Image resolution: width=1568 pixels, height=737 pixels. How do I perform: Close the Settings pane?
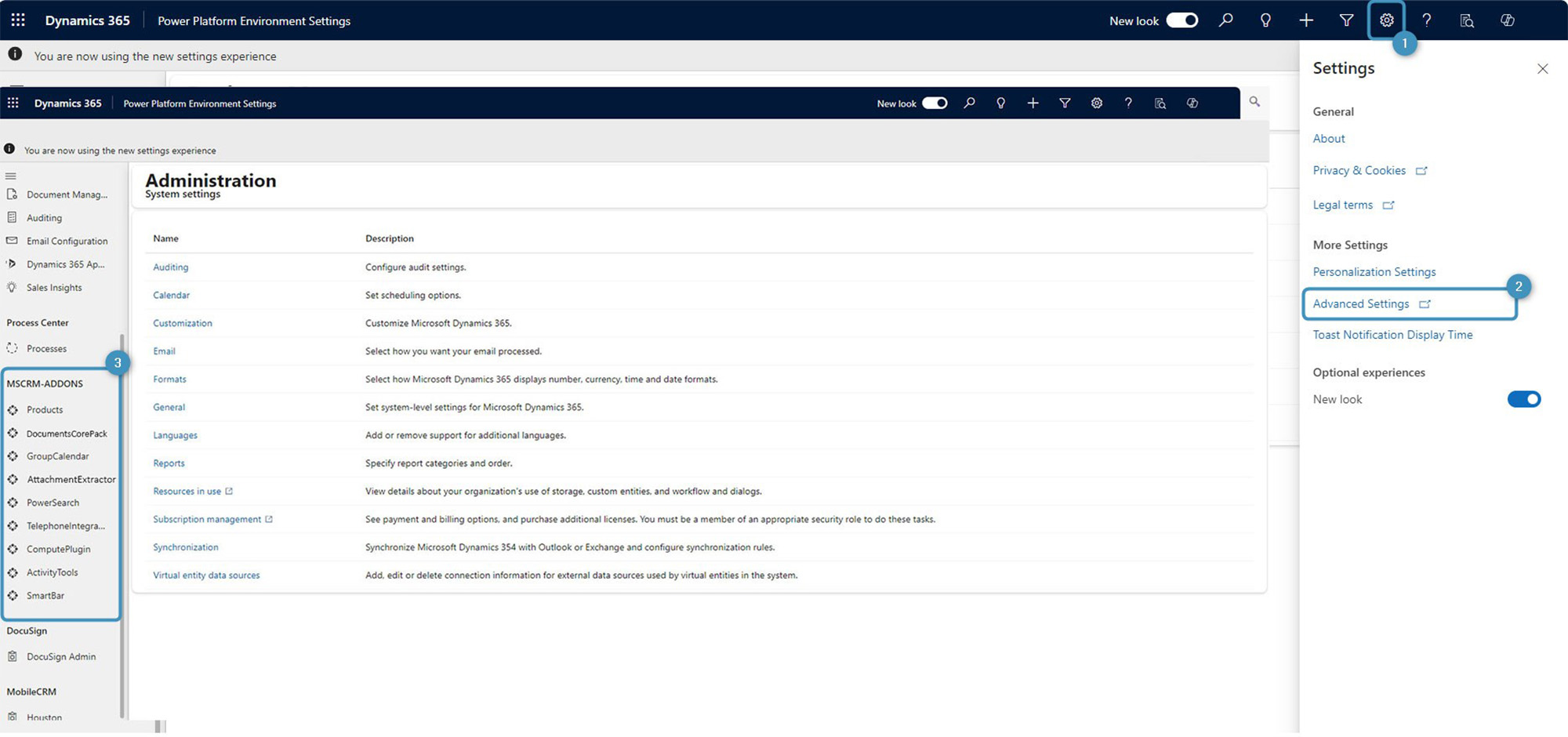tap(1543, 69)
